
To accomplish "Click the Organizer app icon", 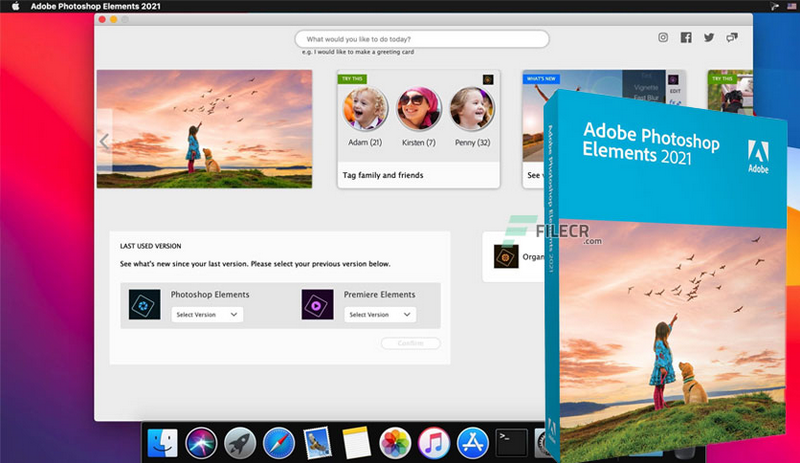I will point(506,256).
